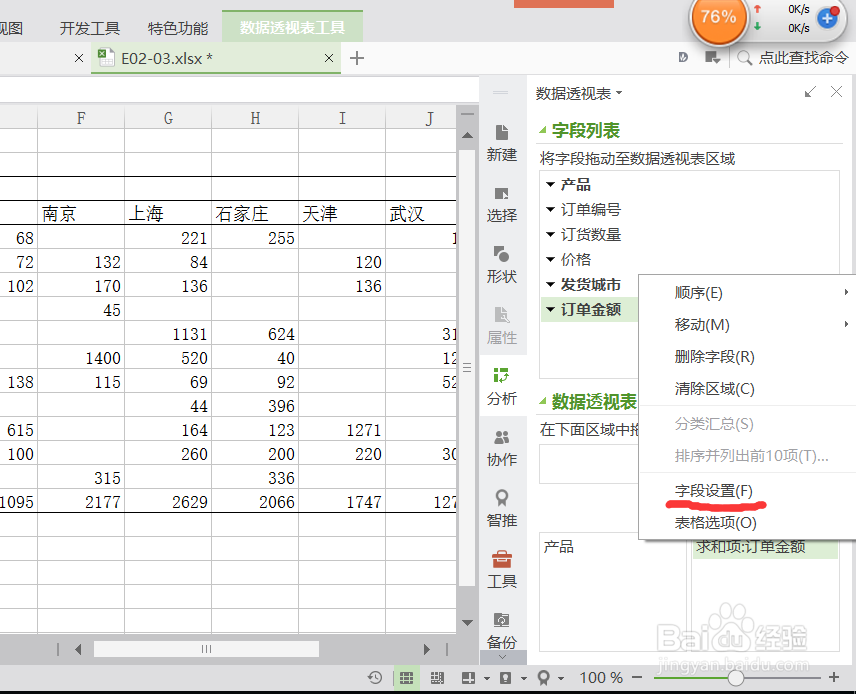
Task: Switch to normal view in status bar
Action: coord(406,677)
